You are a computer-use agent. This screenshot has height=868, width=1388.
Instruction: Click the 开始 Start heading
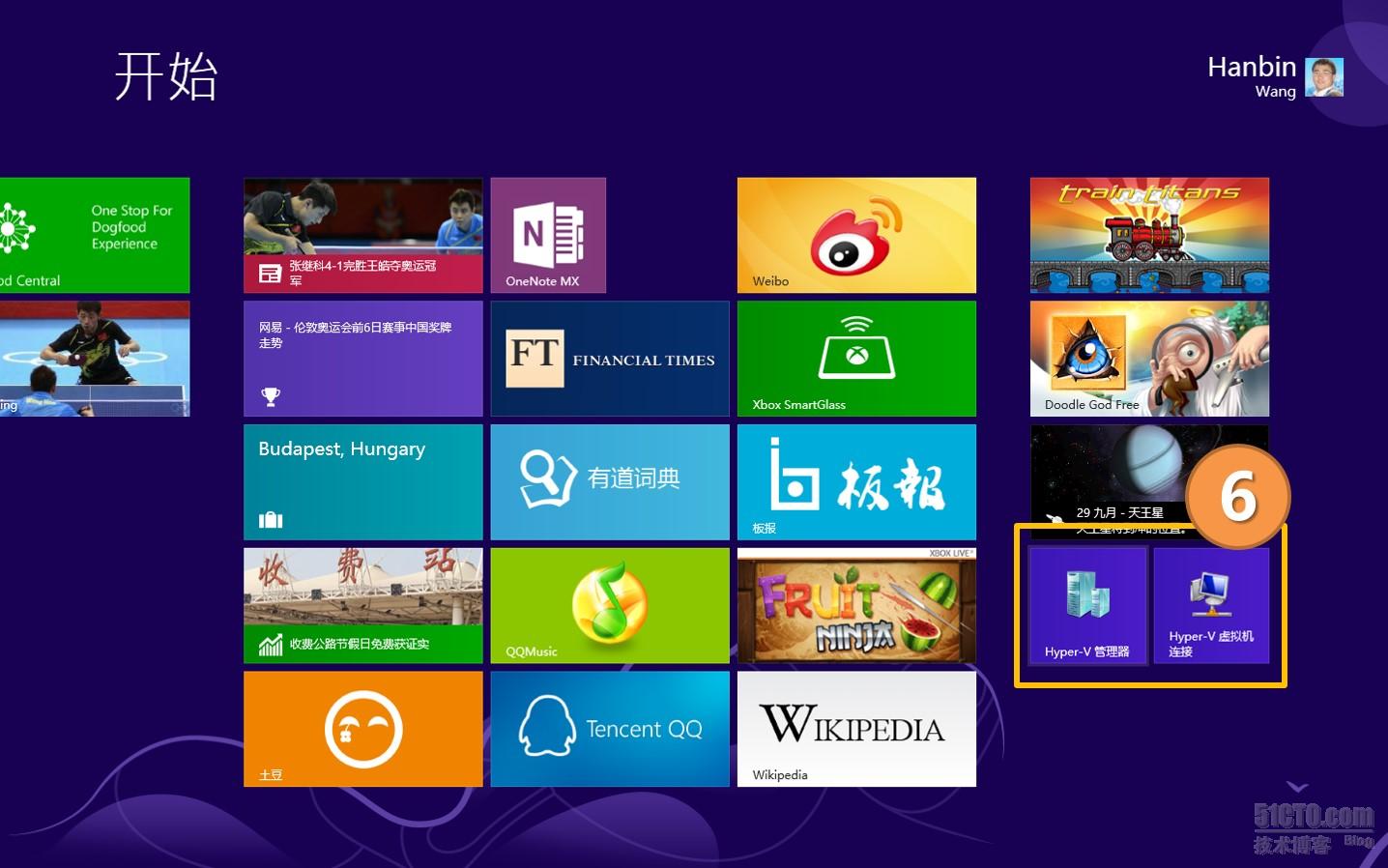click(166, 76)
